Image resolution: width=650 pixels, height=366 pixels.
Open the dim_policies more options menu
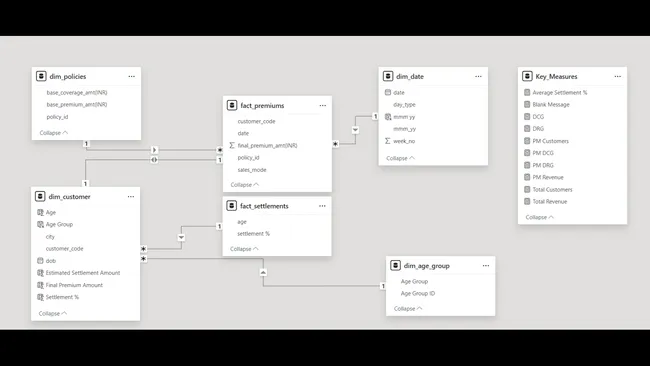[131, 76]
